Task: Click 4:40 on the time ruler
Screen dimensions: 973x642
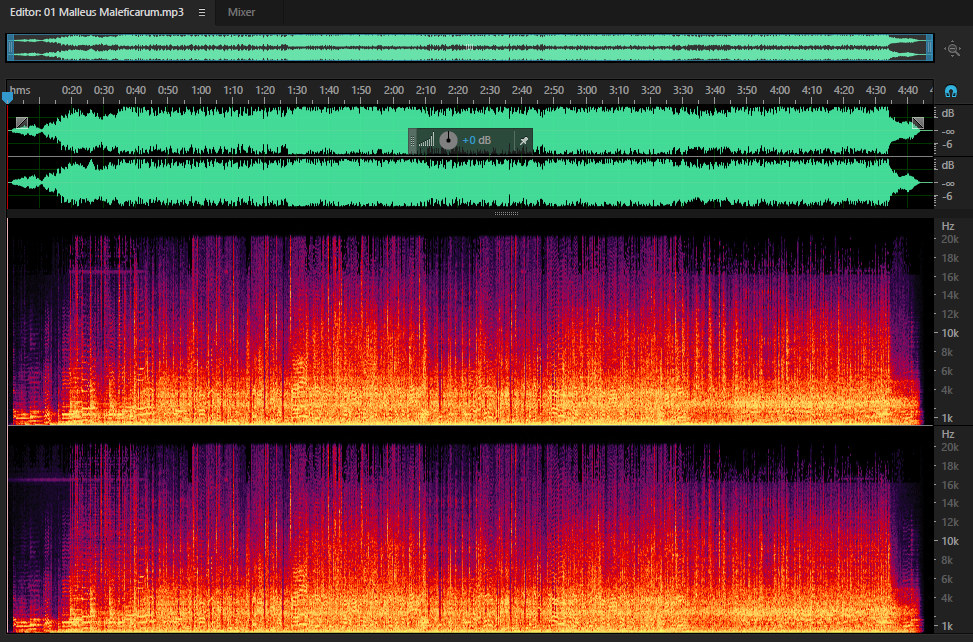Action: pyautogui.click(x=908, y=90)
